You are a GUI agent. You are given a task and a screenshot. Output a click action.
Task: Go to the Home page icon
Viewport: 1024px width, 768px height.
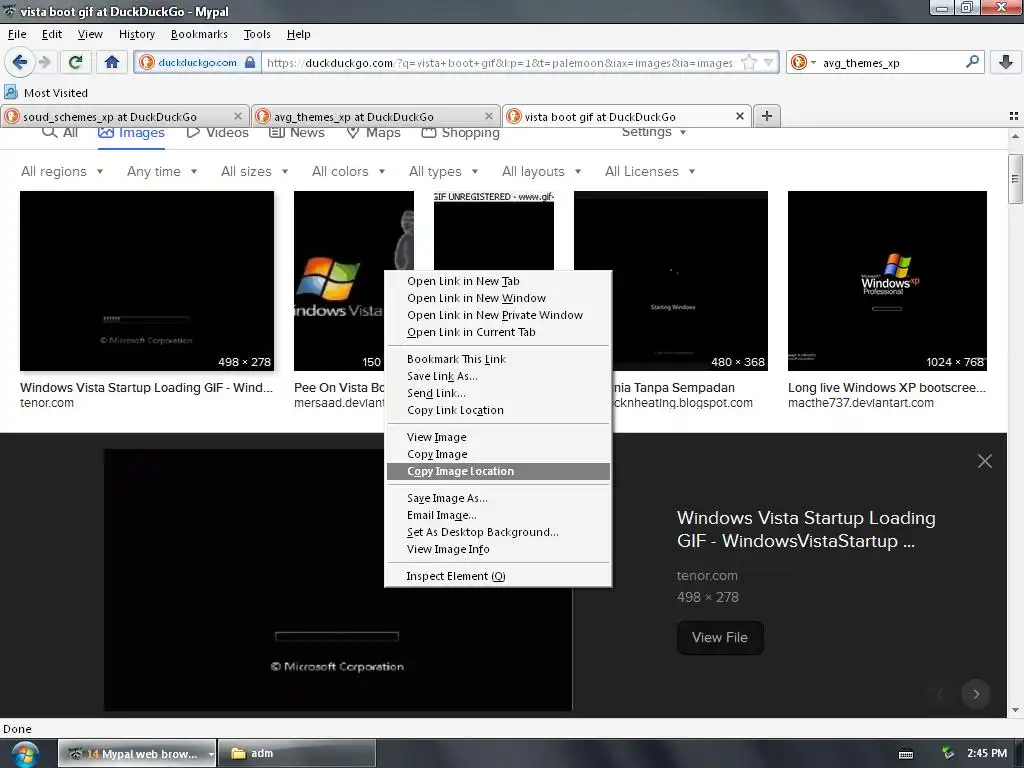pos(112,62)
